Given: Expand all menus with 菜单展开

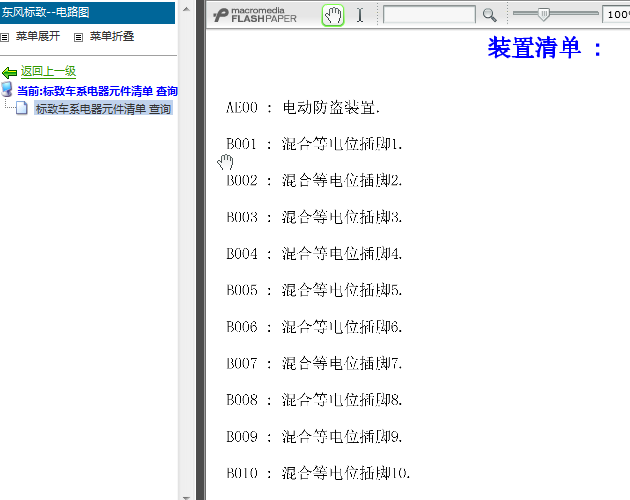Looking at the screenshot, I should 38,37.
